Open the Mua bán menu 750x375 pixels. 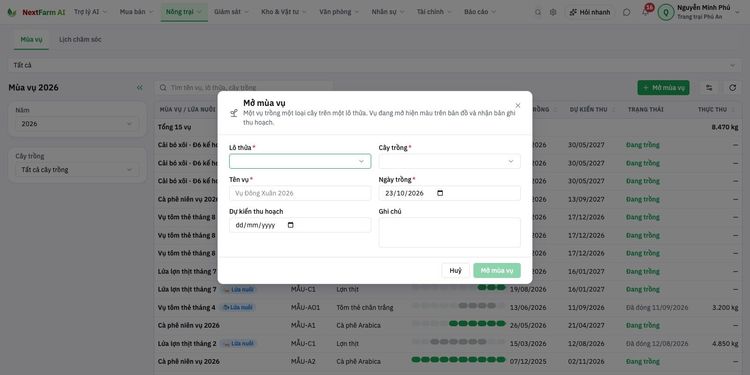click(137, 12)
